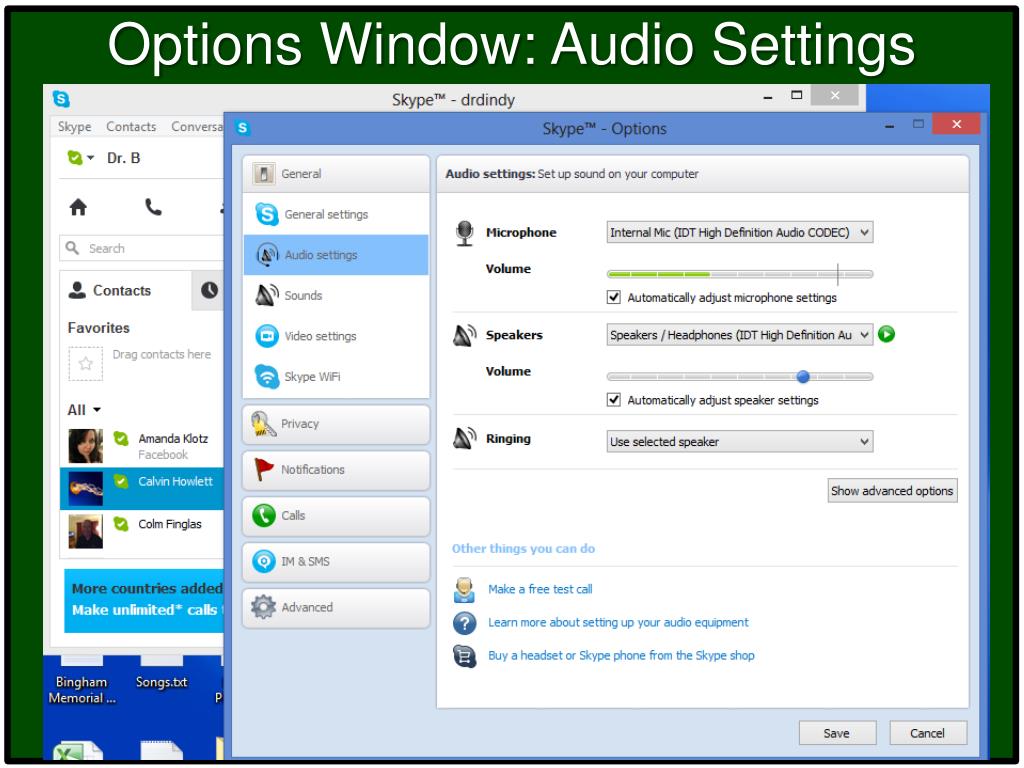Select contact Calvin Howlett
Image resolution: width=1024 pixels, height=768 pixels.
(142, 488)
